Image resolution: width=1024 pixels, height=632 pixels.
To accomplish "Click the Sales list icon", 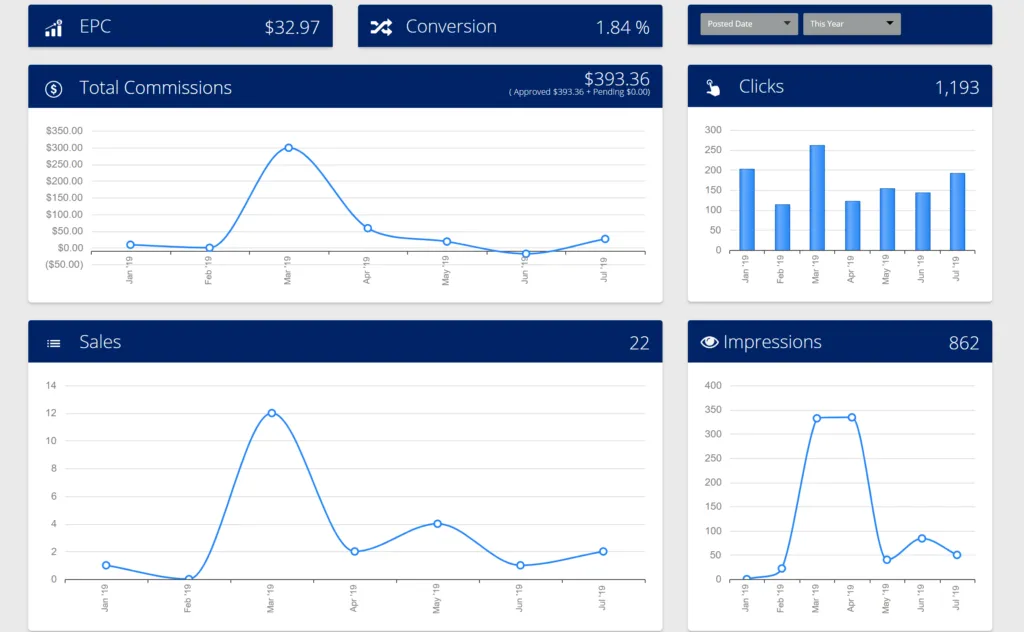I will click(x=54, y=343).
